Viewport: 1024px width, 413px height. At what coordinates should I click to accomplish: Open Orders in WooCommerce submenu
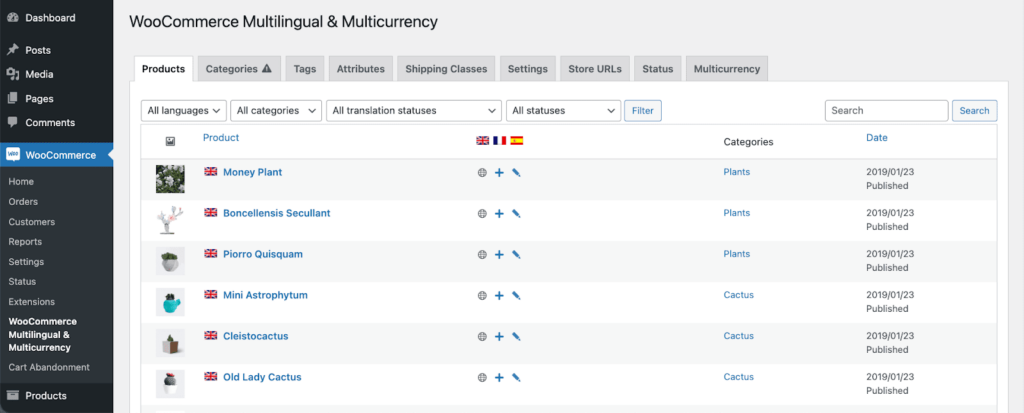click(x=24, y=201)
